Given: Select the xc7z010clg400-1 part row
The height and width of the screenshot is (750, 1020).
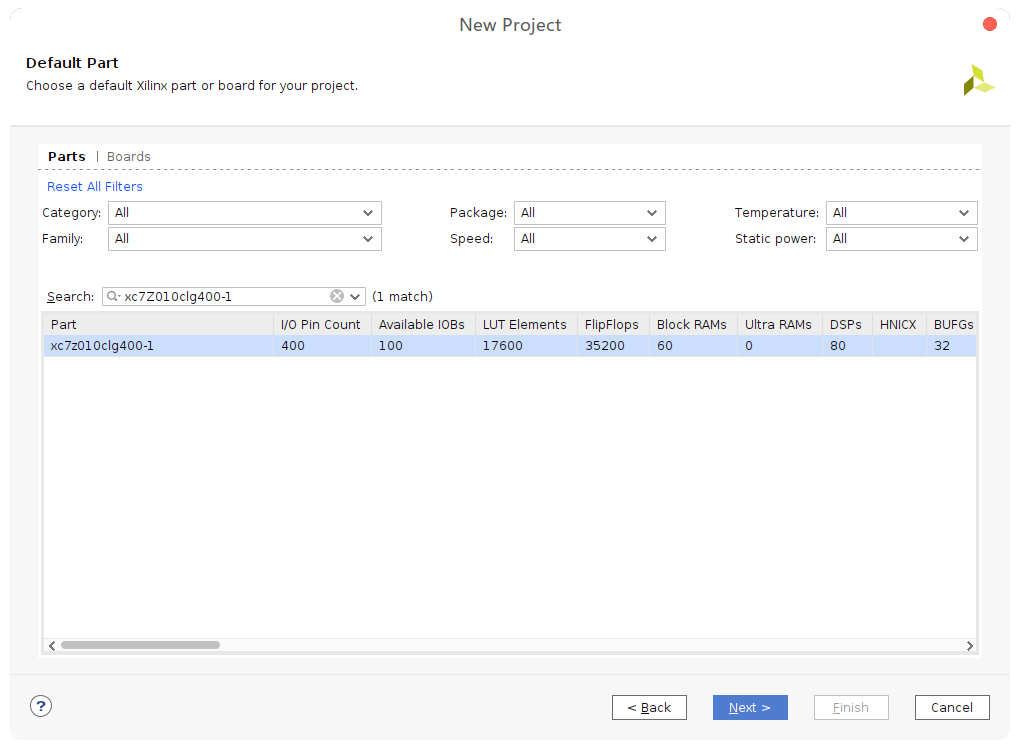Looking at the screenshot, I should 158,346.
